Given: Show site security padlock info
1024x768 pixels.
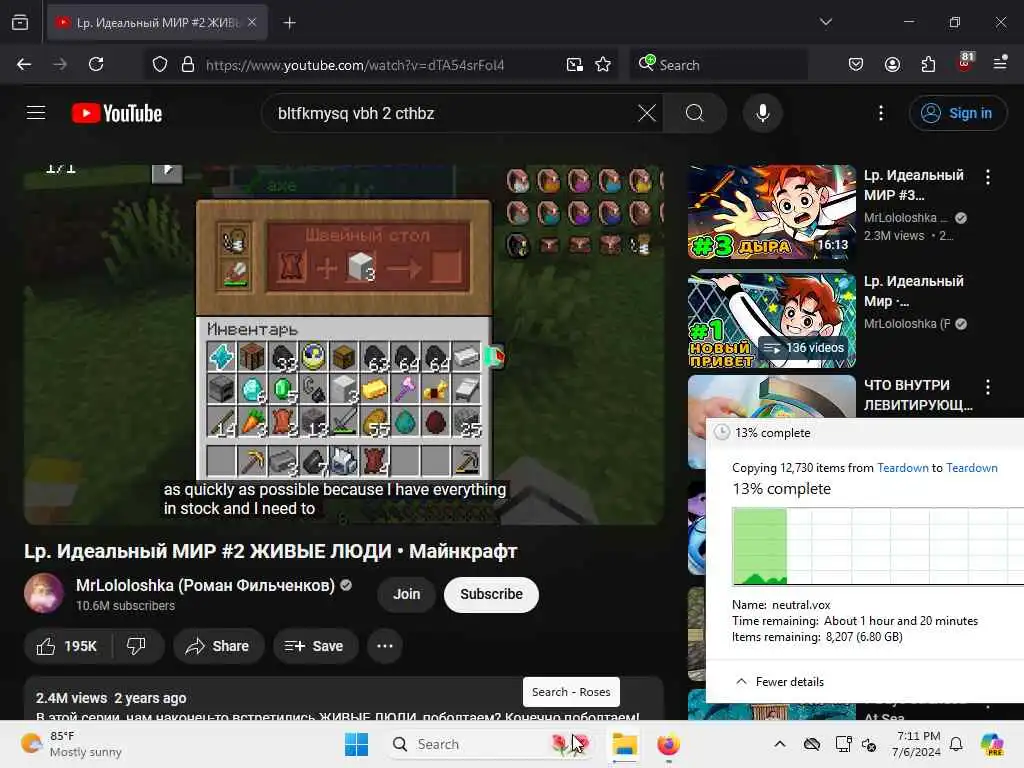Looking at the screenshot, I should [188, 64].
